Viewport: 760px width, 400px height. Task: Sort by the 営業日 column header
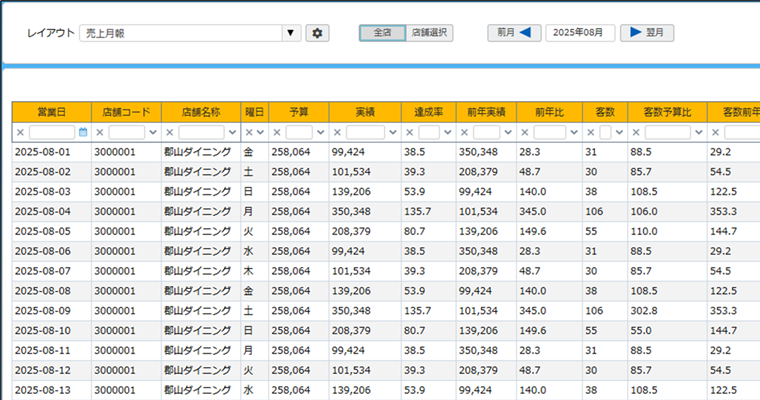point(51,112)
